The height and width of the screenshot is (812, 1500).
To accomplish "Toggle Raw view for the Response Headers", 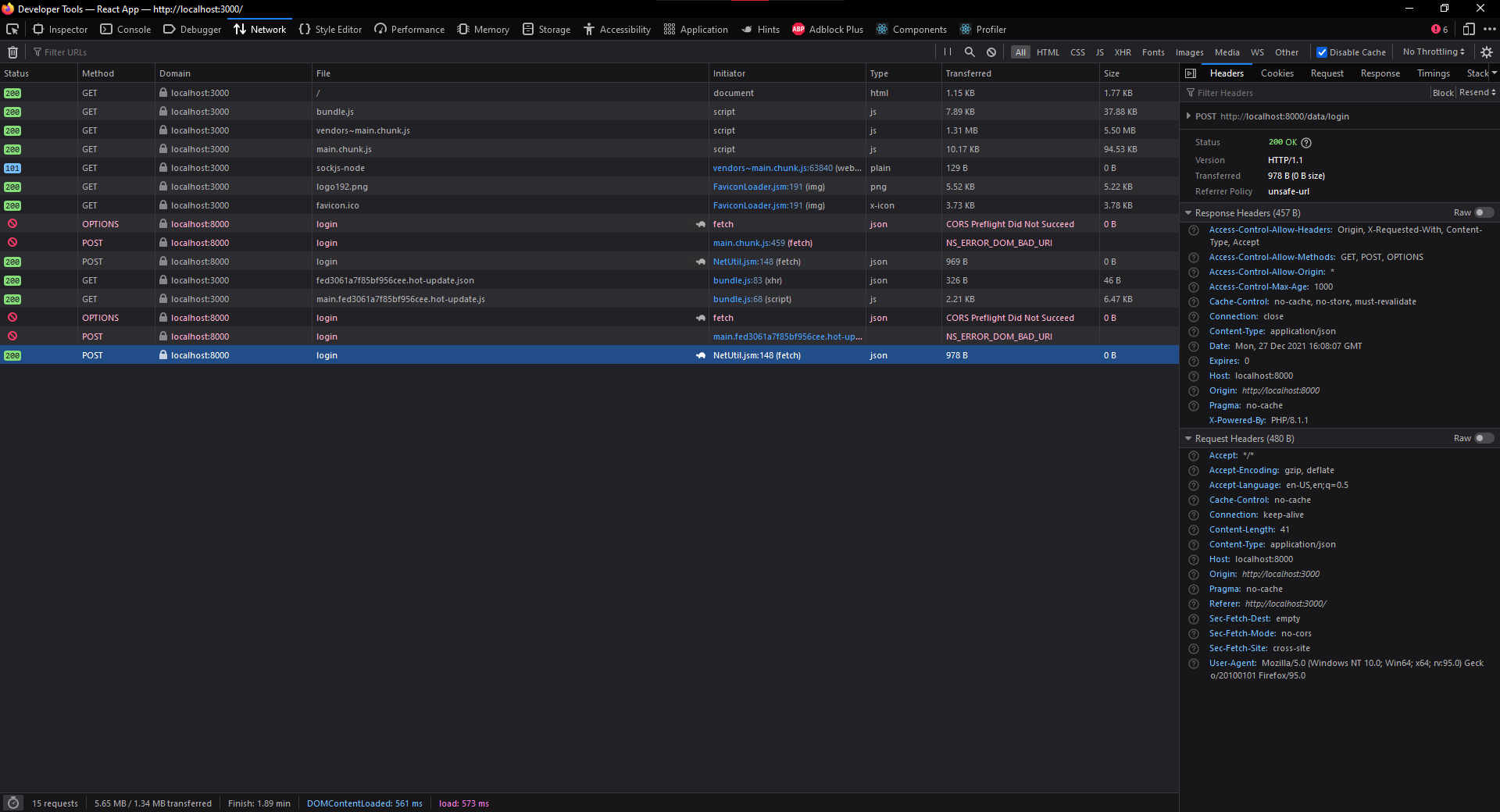I will (1484, 213).
